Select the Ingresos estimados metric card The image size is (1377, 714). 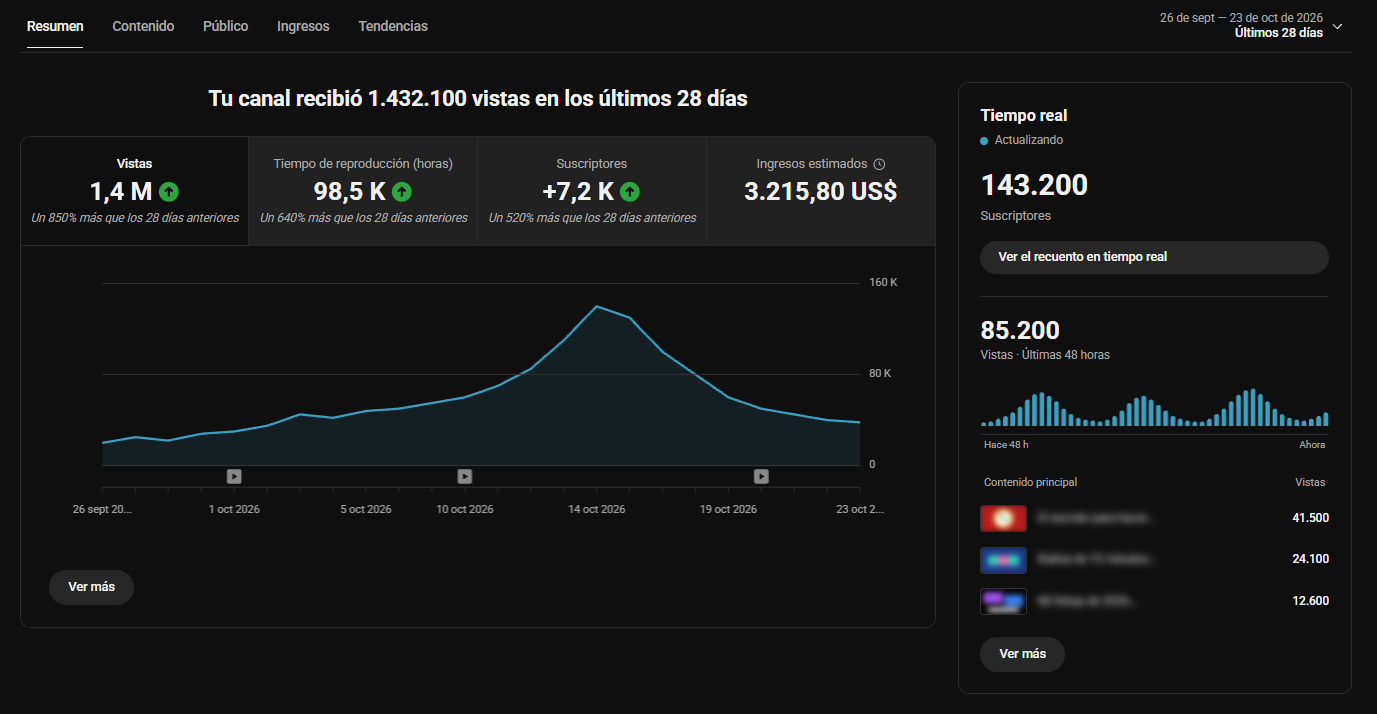coord(821,191)
